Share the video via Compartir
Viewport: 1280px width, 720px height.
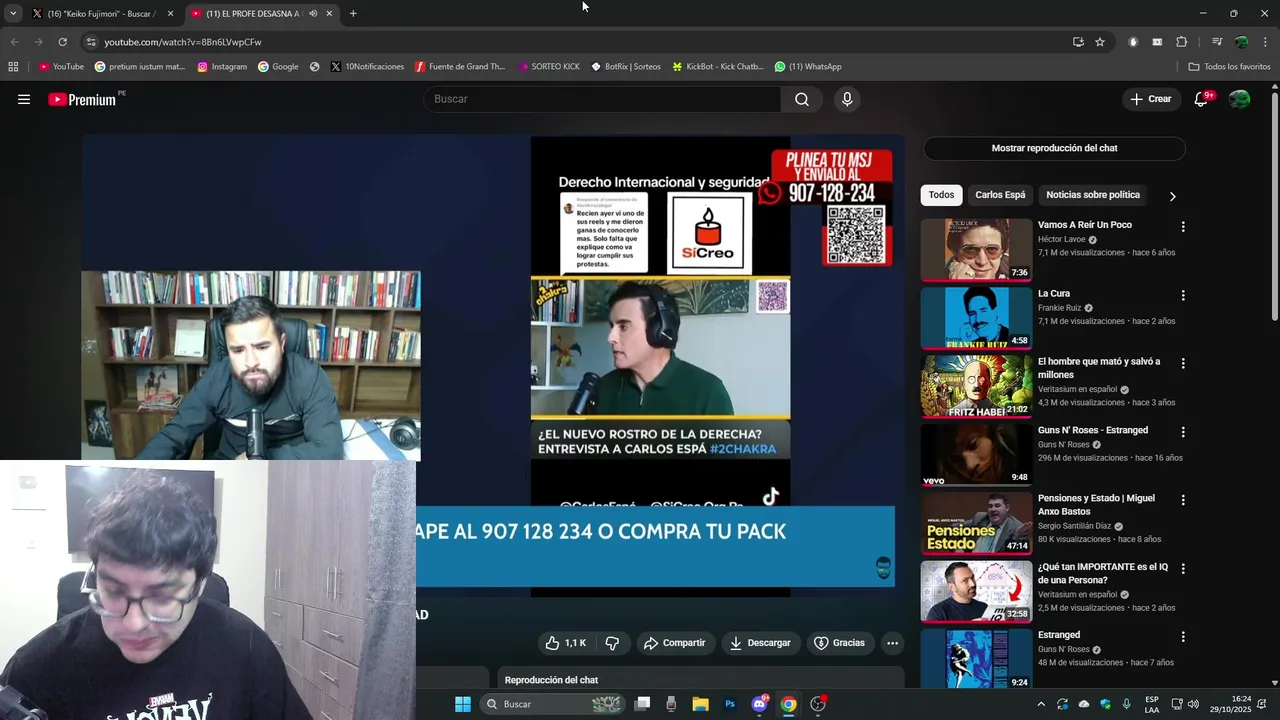tap(675, 643)
